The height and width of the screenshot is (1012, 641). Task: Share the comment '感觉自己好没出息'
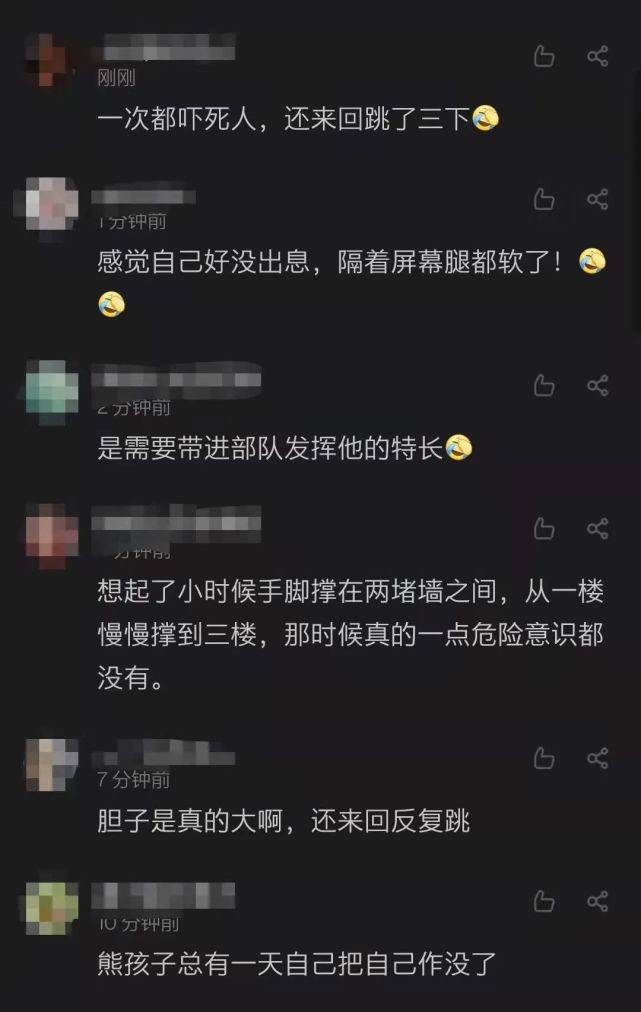(x=598, y=199)
